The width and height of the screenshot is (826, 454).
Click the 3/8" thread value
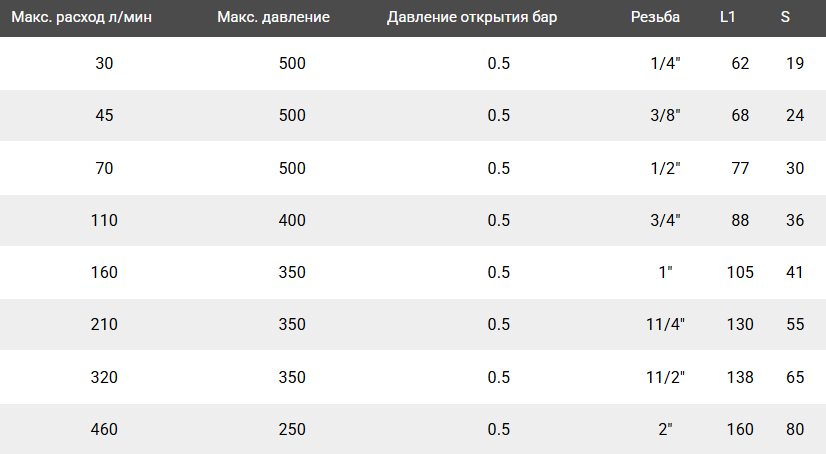tap(665, 116)
